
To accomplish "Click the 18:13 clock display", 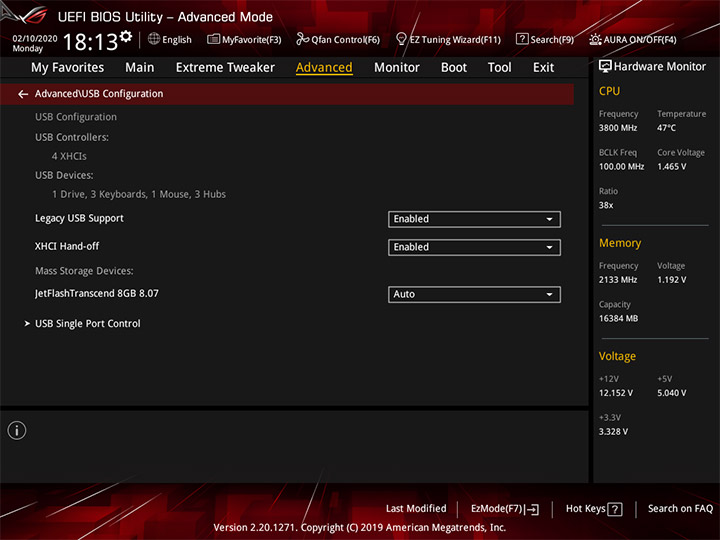I will (x=90, y=42).
